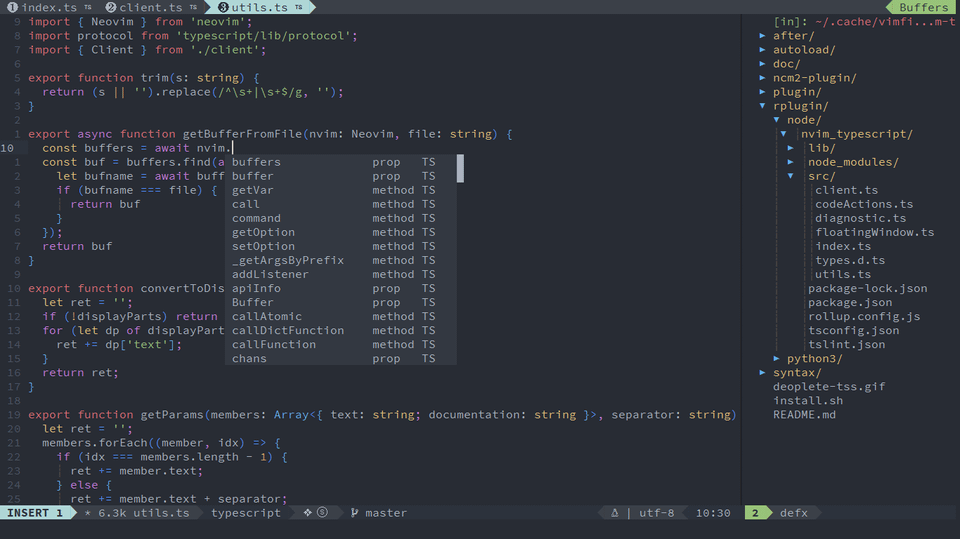Select the utils.ts buffer tab
Image resolution: width=960 pixels, height=539 pixels.
point(260,7)
